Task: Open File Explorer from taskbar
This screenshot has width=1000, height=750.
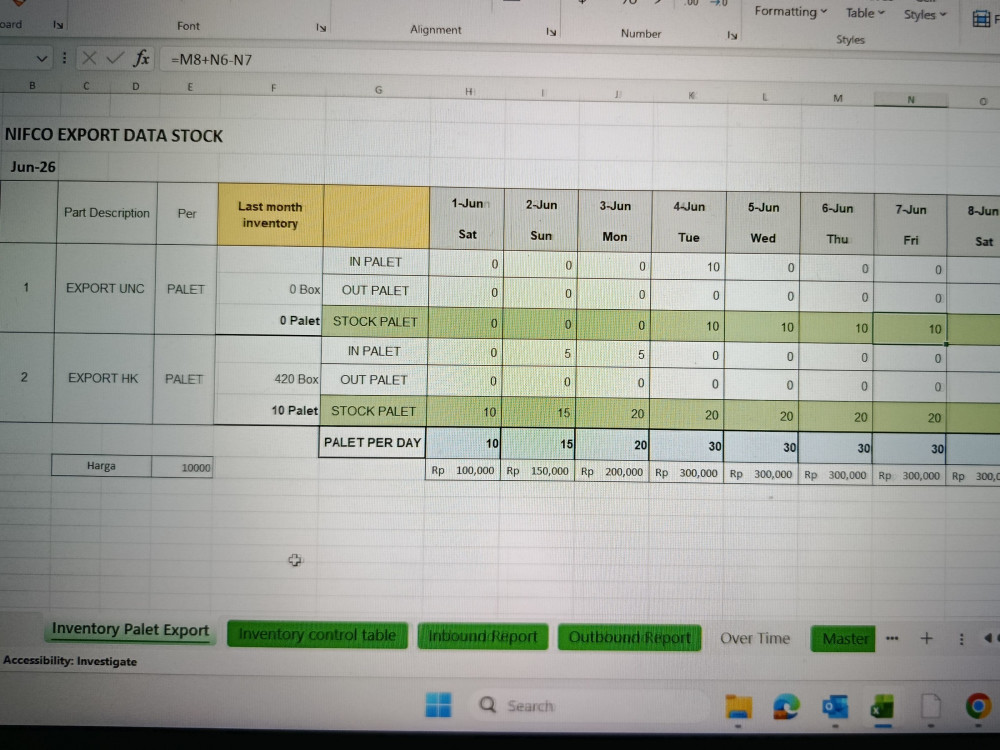Action: coord(739,707)
